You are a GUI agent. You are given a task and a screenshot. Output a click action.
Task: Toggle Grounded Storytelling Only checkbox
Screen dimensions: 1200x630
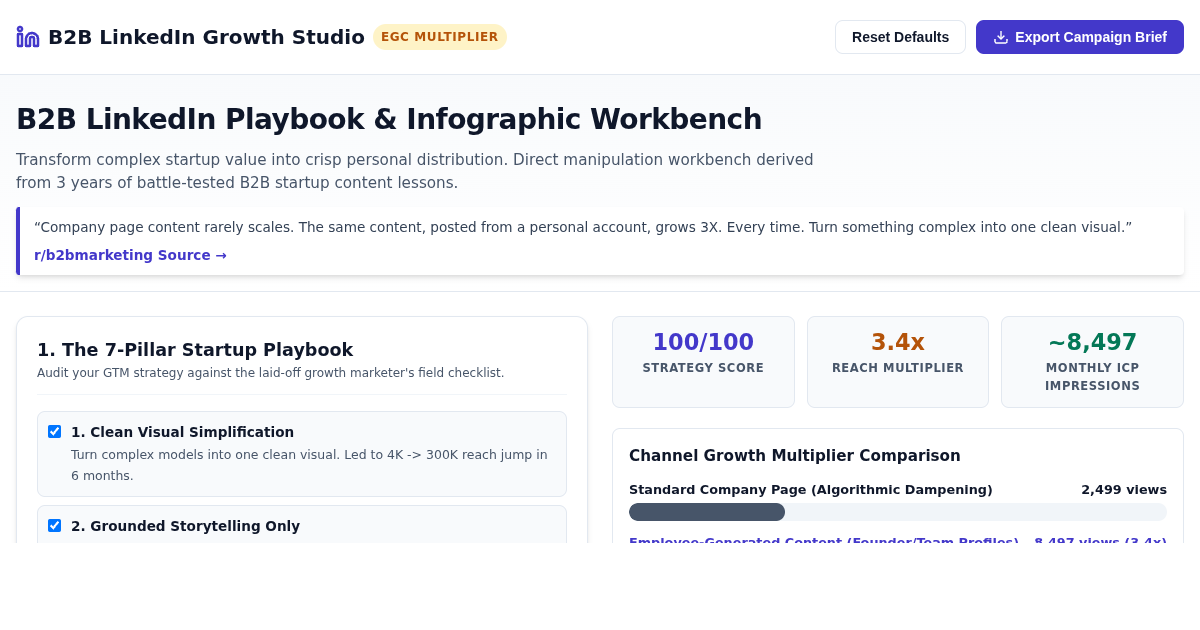pyautogui.click(x=54, y=526)
